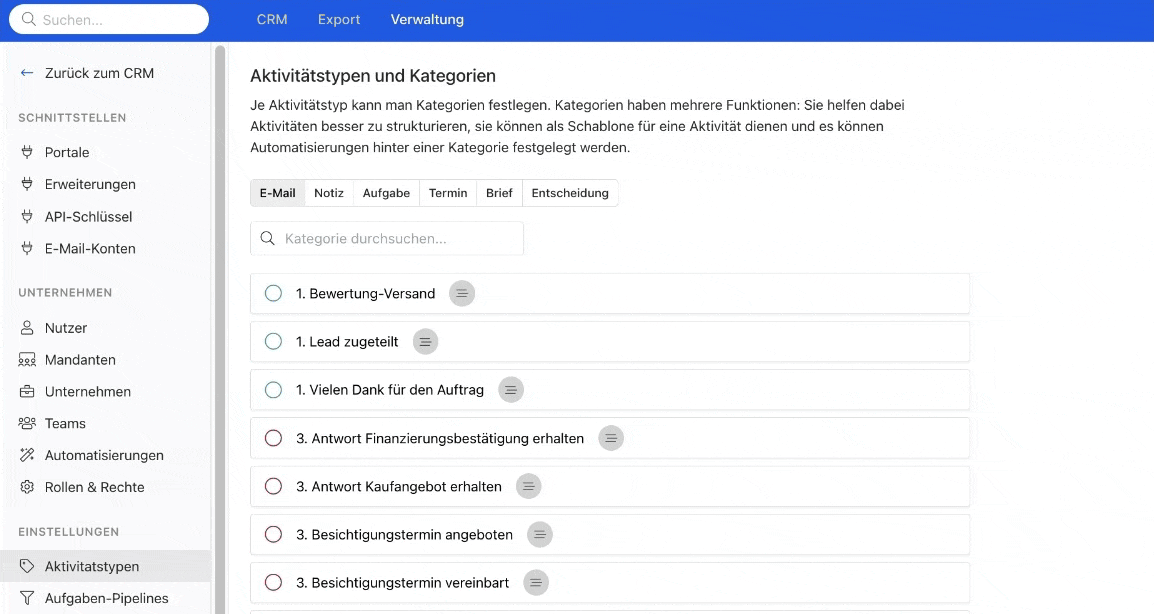Viewport: 1154px width, 614px height.
Task: Switch to the Aufgabe tab
Action: point(386,193)
